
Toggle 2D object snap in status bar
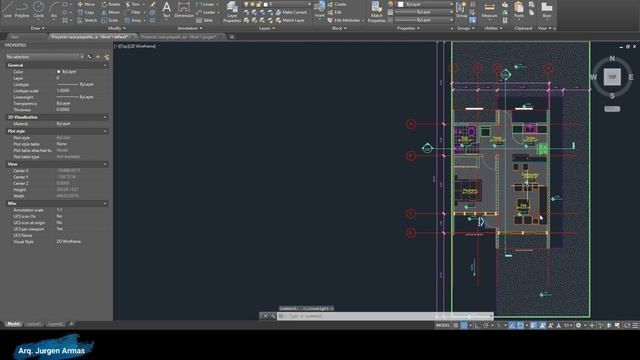520,325
